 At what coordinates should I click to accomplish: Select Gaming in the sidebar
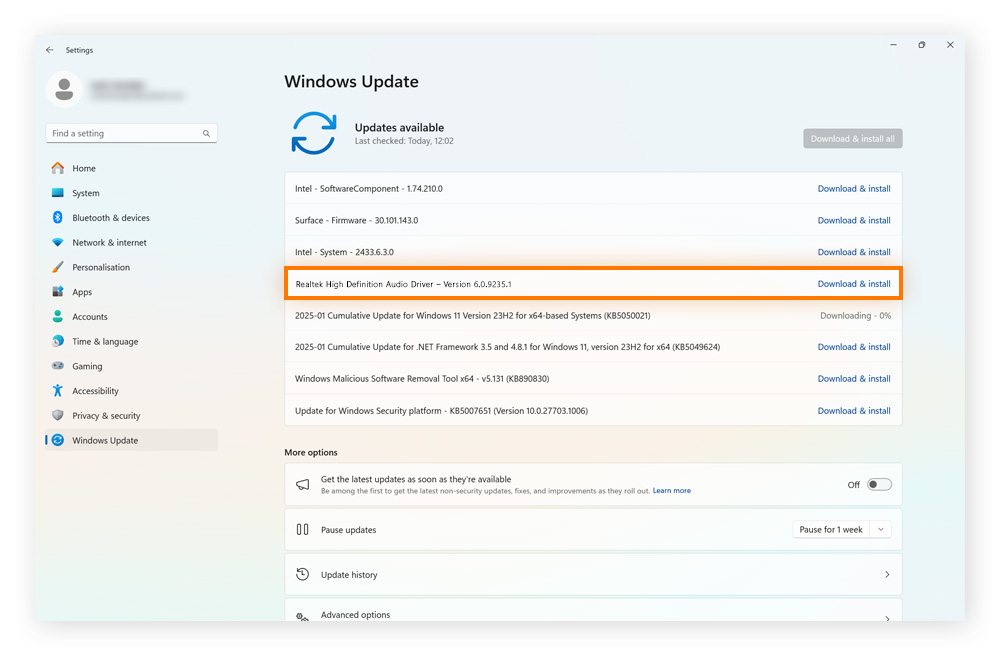(x=131, y=366)
